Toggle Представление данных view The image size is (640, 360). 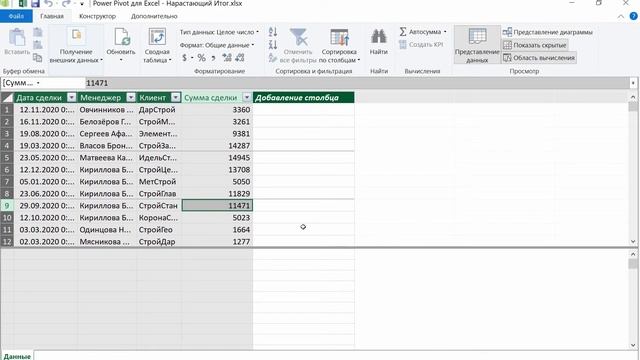(x=477, y=45)
